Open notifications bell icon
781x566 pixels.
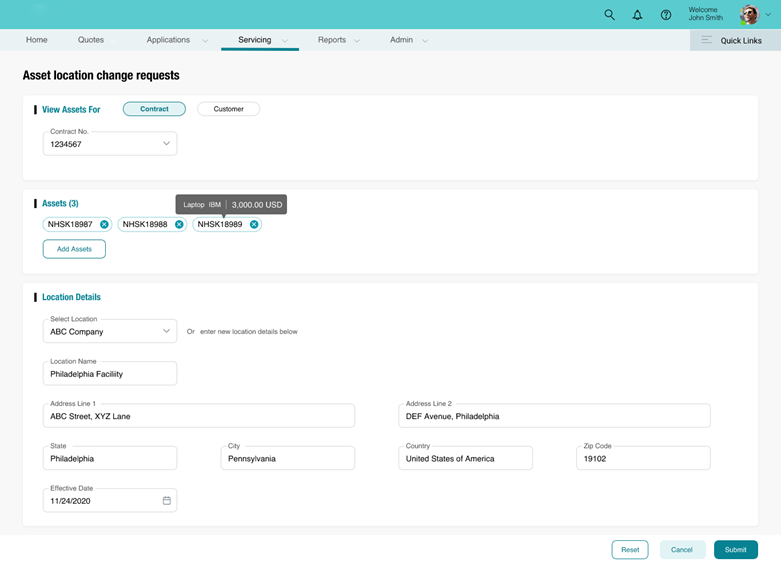pyautogui.click(x=637, y=15)
